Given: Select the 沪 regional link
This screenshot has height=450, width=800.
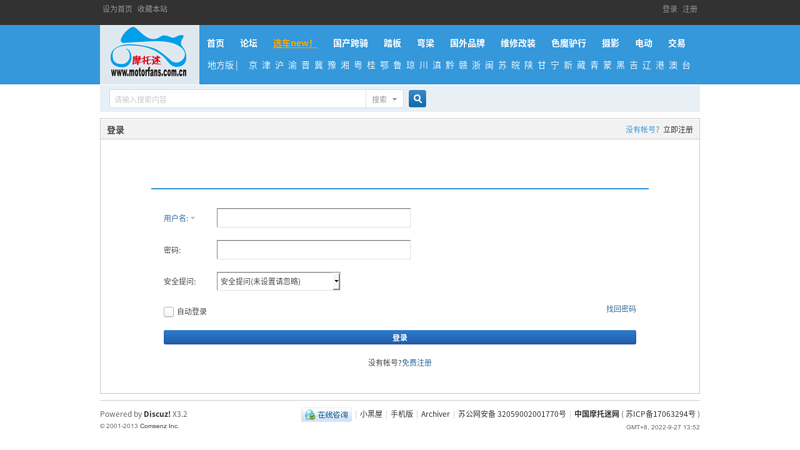Looking at the screenshot, I should coord(279,65).
